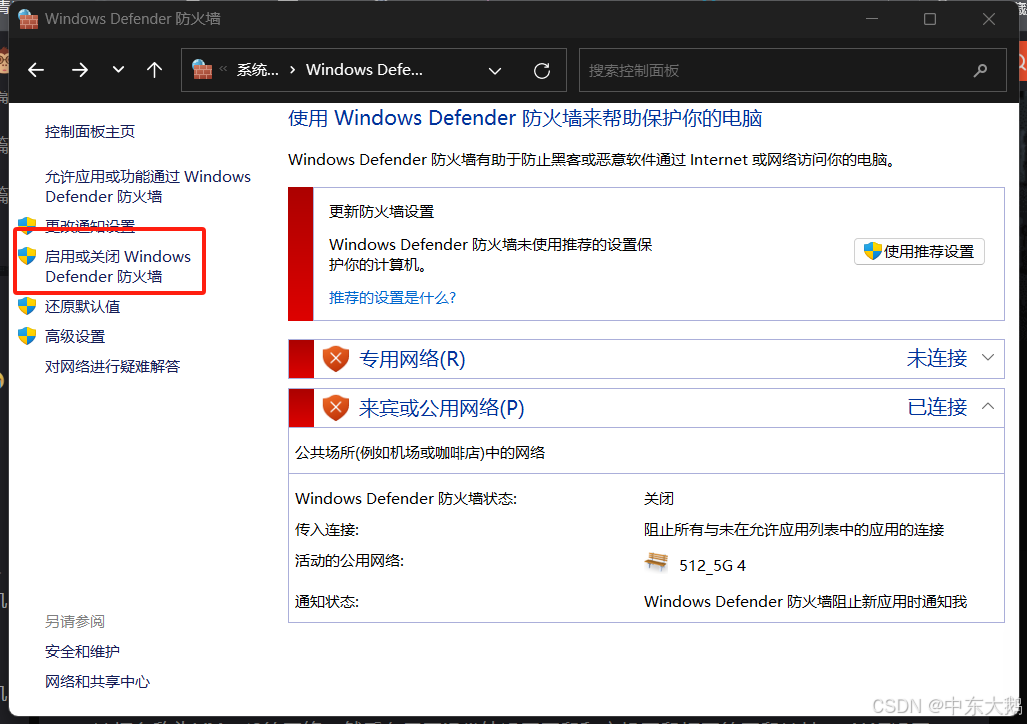Click shield icon beside 启用或关闭 link

[27, 256]
